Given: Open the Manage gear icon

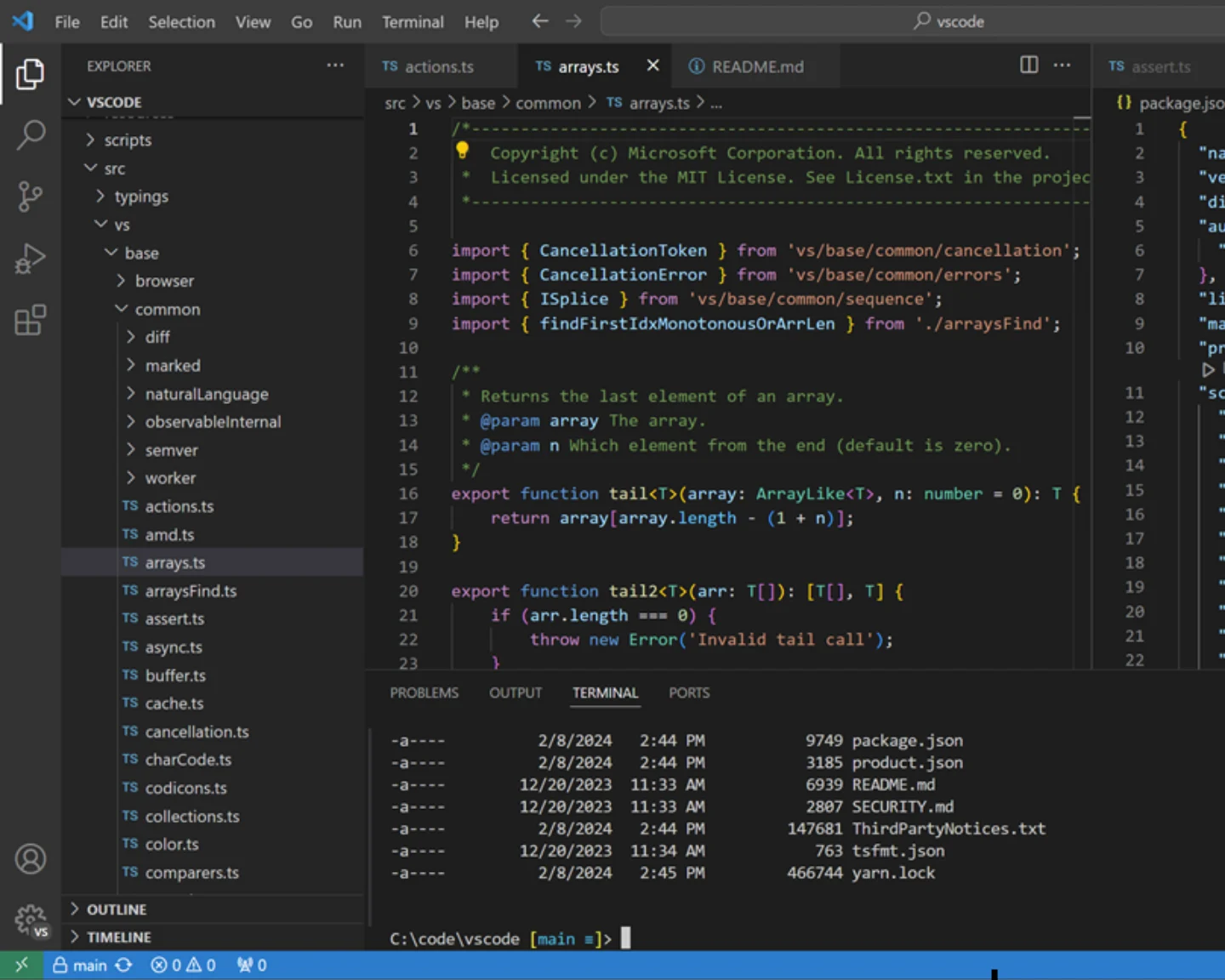Looking at the screenshot, I should click(31, 920).
